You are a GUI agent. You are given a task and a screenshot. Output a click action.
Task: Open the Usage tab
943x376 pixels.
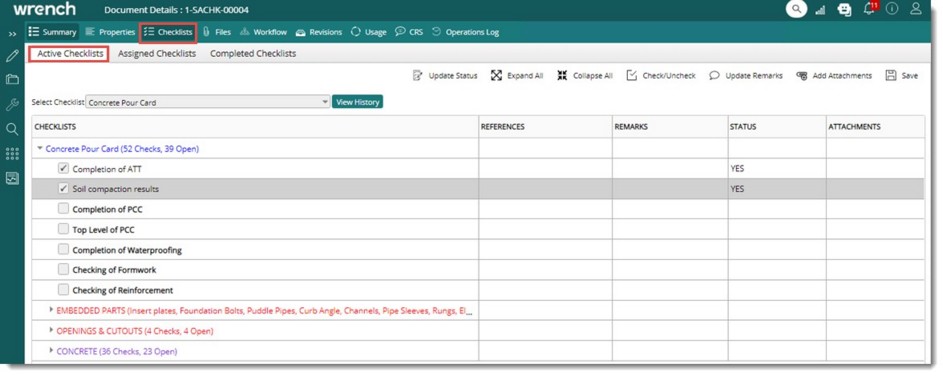(x=368, y=32)
